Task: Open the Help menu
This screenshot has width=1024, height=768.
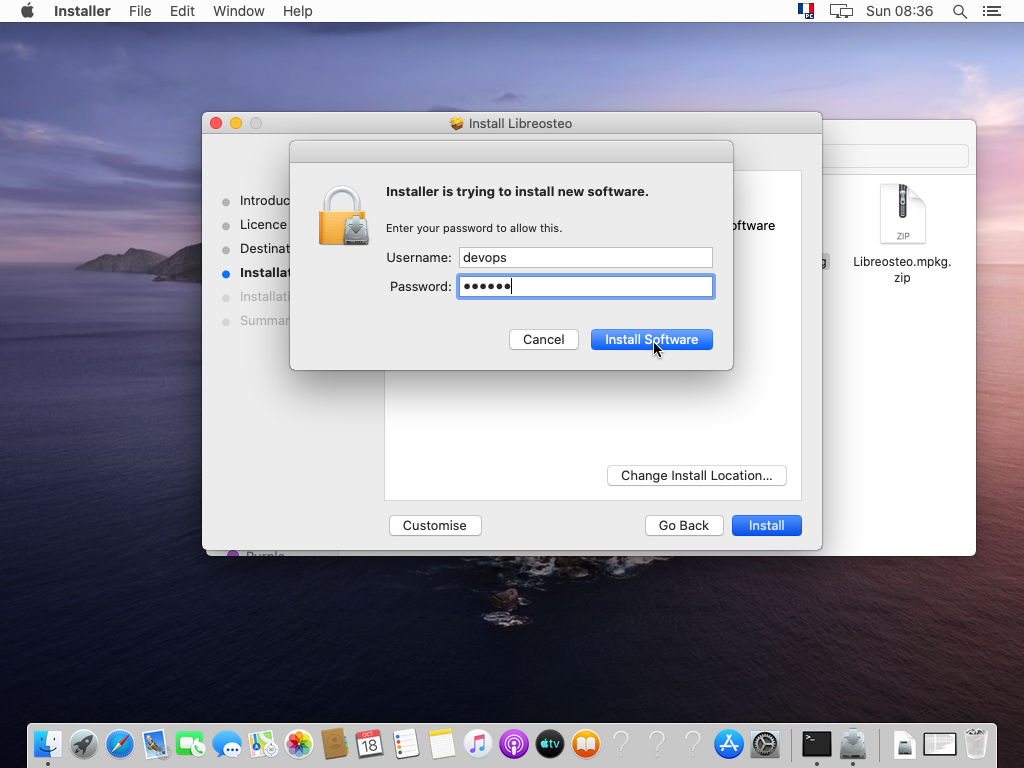Action: (x=298, y=11)
